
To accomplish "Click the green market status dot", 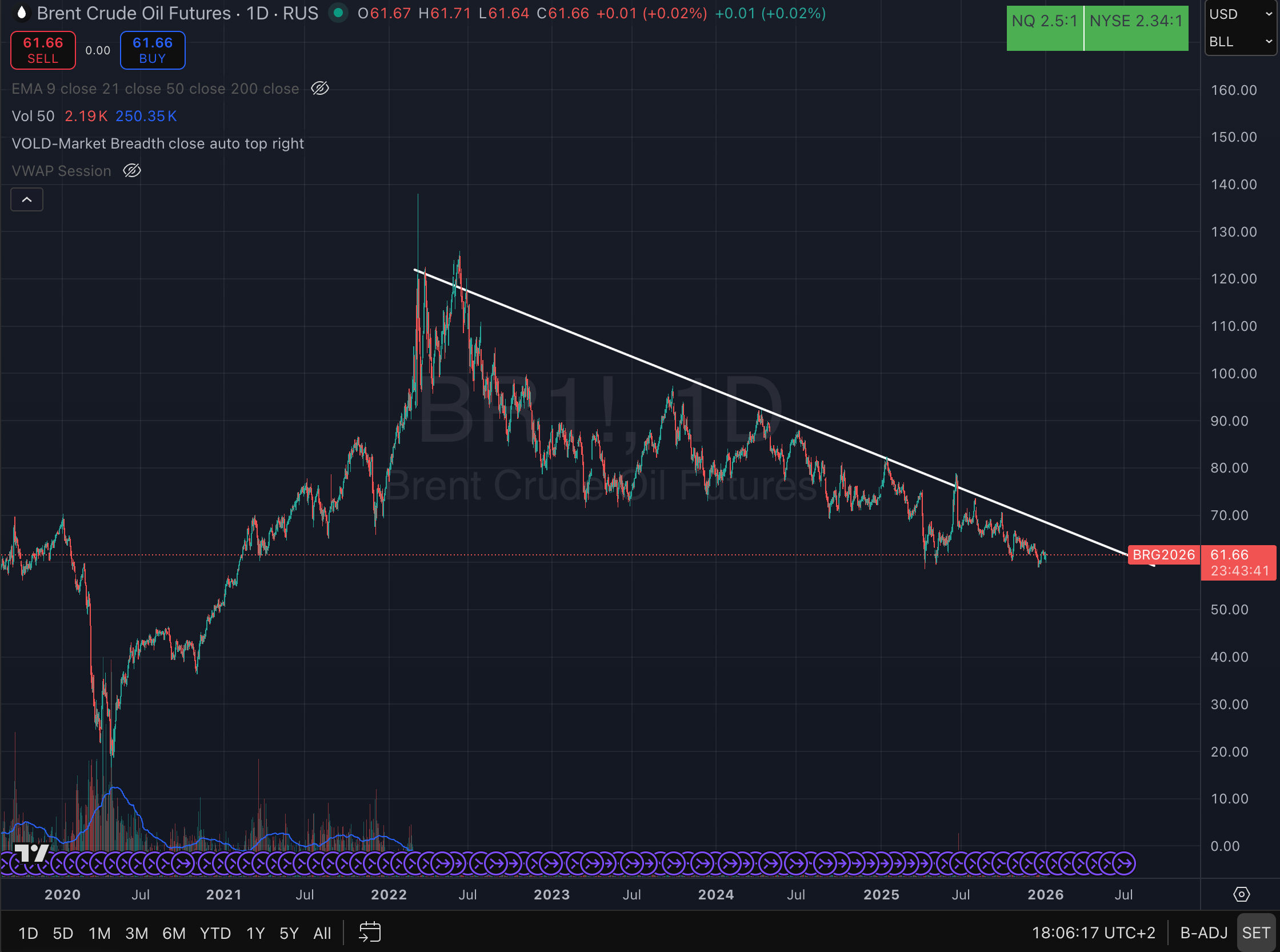I will pos(338,13).
